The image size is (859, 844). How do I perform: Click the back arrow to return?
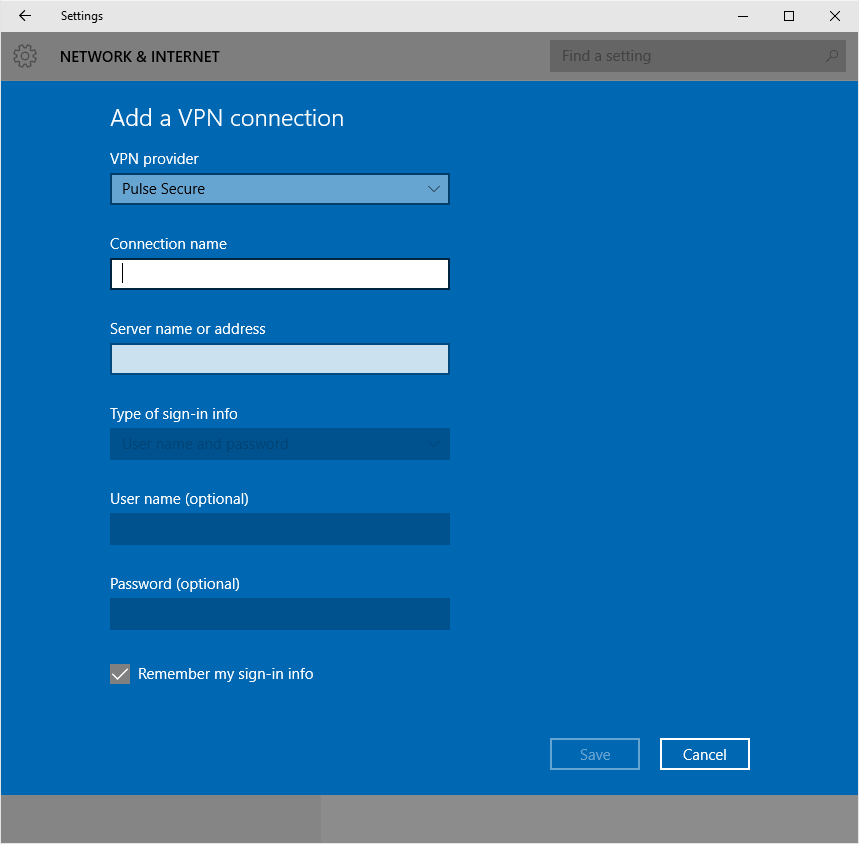[x=24, y=16]
